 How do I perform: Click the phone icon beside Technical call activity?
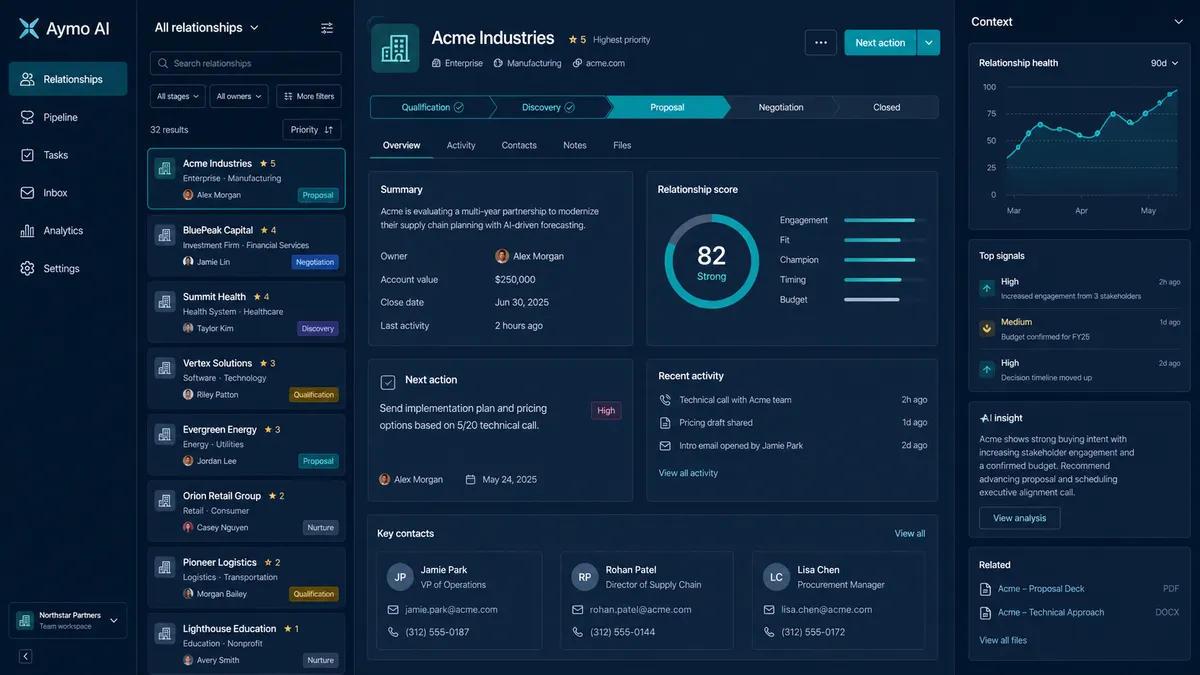pyautogui.click(x=665, y=400)
